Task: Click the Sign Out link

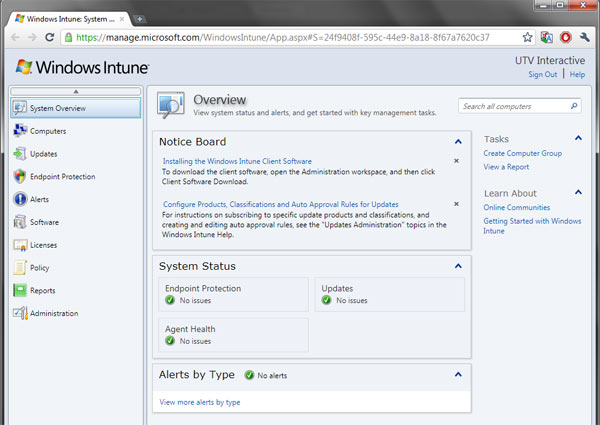Action: 543,75
